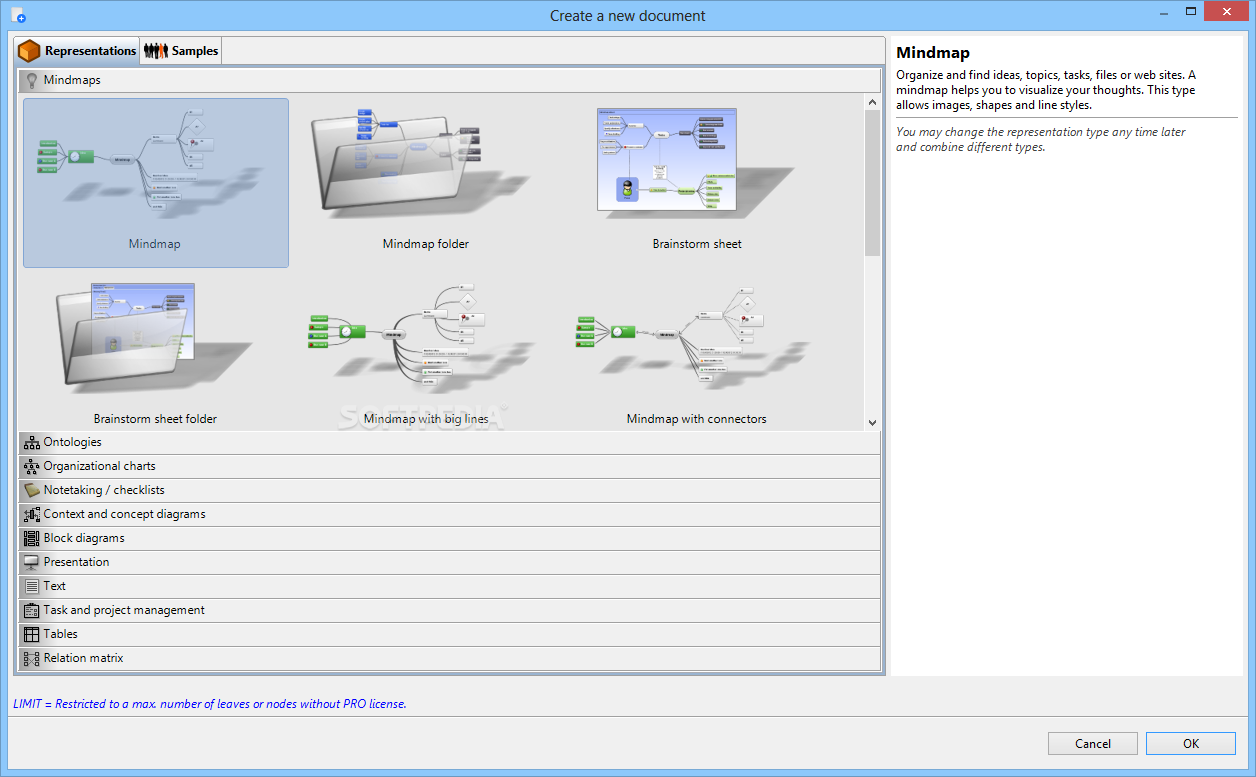Click the Mindmaps lightbulb icon
This screenshot has width=1256, height=777.
(x=31, y=80)
